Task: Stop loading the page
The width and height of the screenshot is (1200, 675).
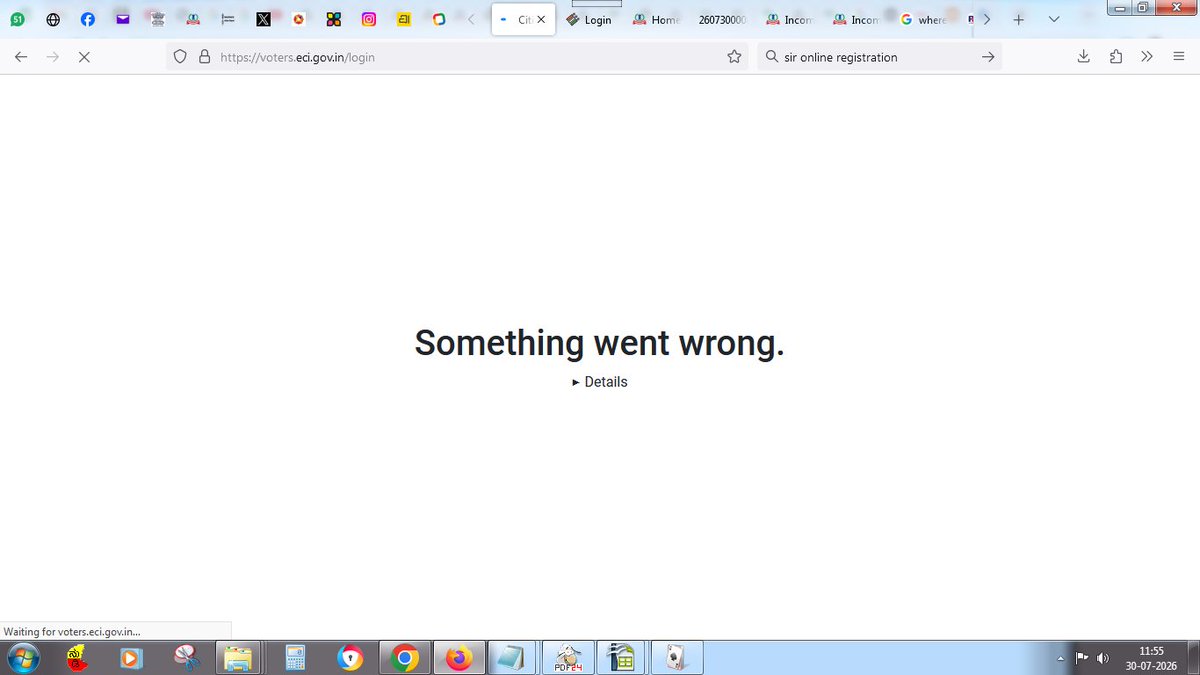Action: pos(84,57)
